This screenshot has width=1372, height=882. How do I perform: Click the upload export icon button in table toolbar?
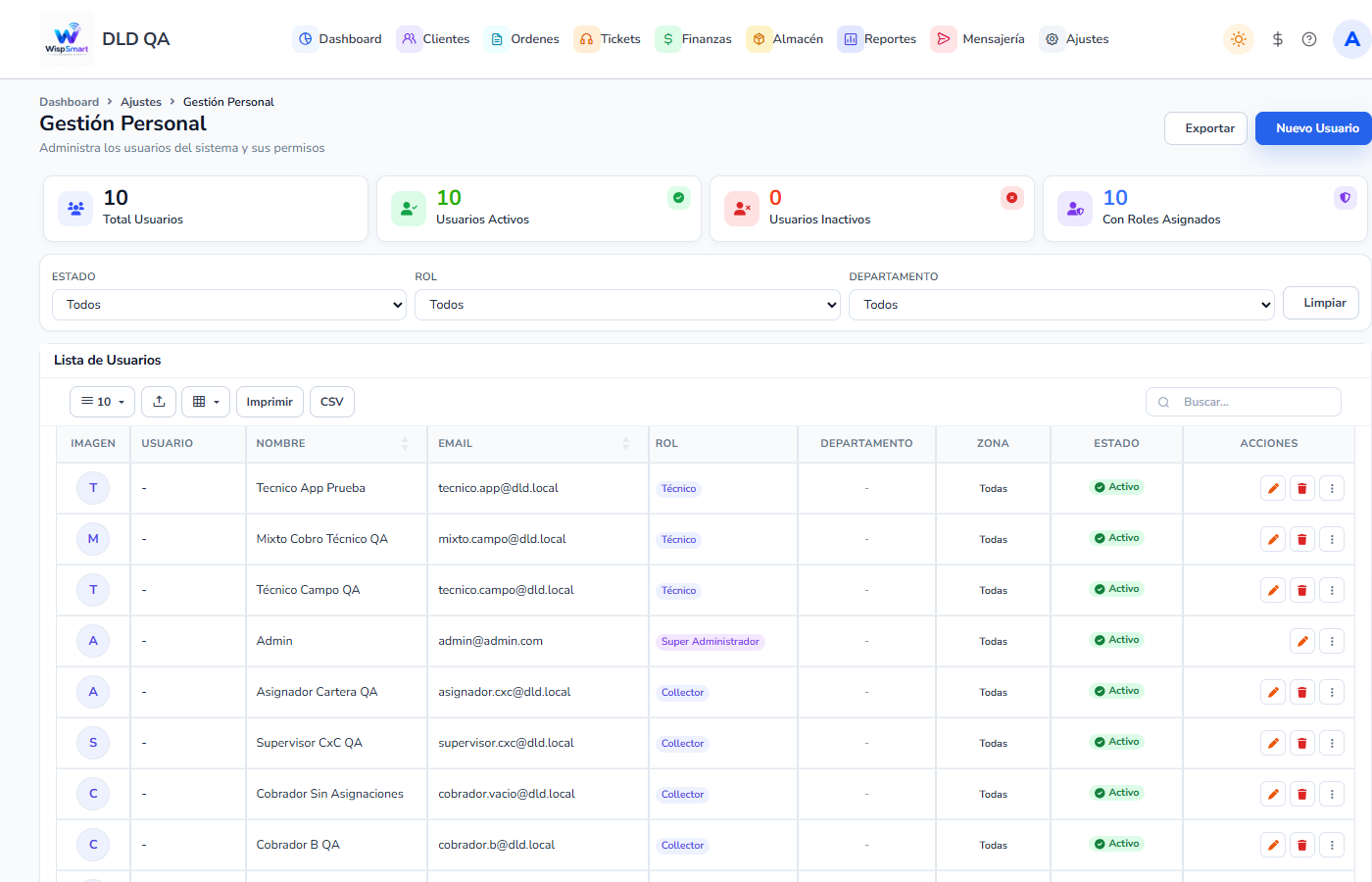point(159,402)
